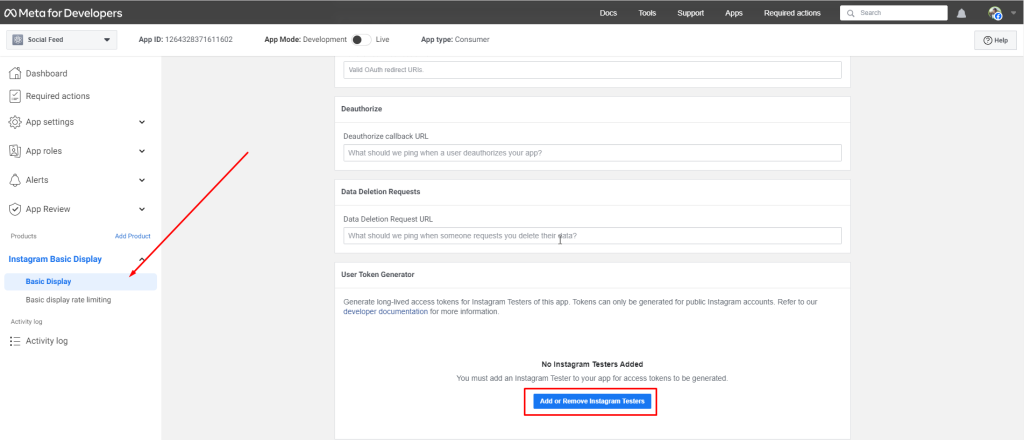Image resolution: width=1024 pixels, height=440 pixels.
Task: Open Activity log in the sidebar
Action: pos(46,341)
